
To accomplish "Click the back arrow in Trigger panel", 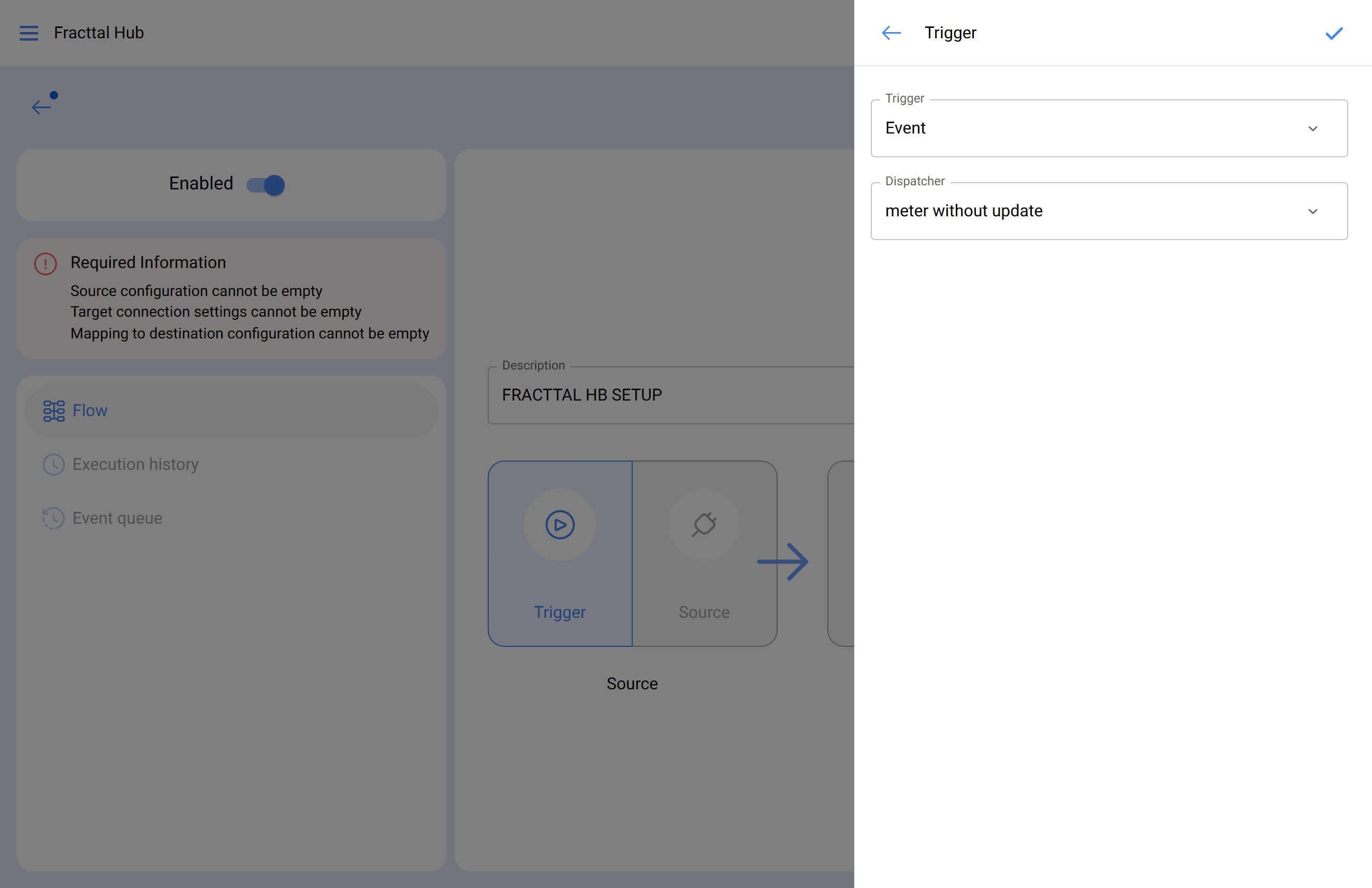I will coord(891,33).
